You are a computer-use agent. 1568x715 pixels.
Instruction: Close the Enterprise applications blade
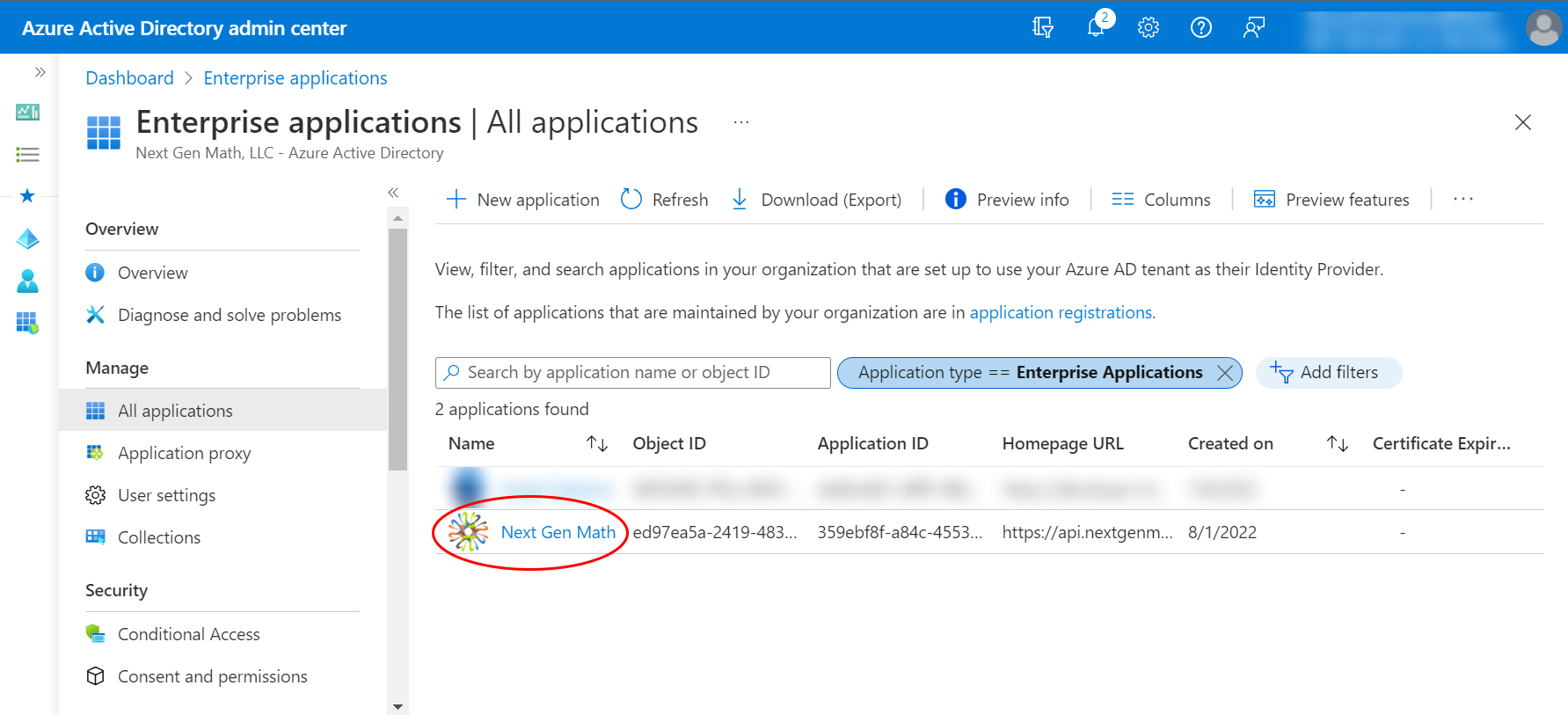click(1523, 122)
